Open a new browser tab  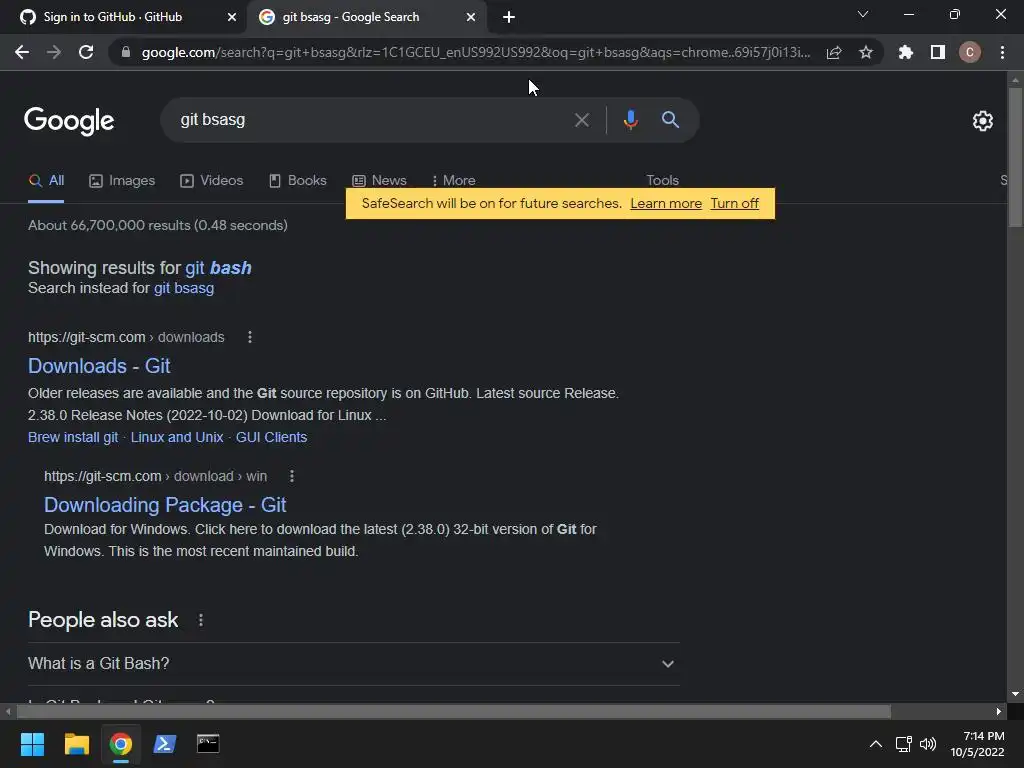(x=509, y=17)
